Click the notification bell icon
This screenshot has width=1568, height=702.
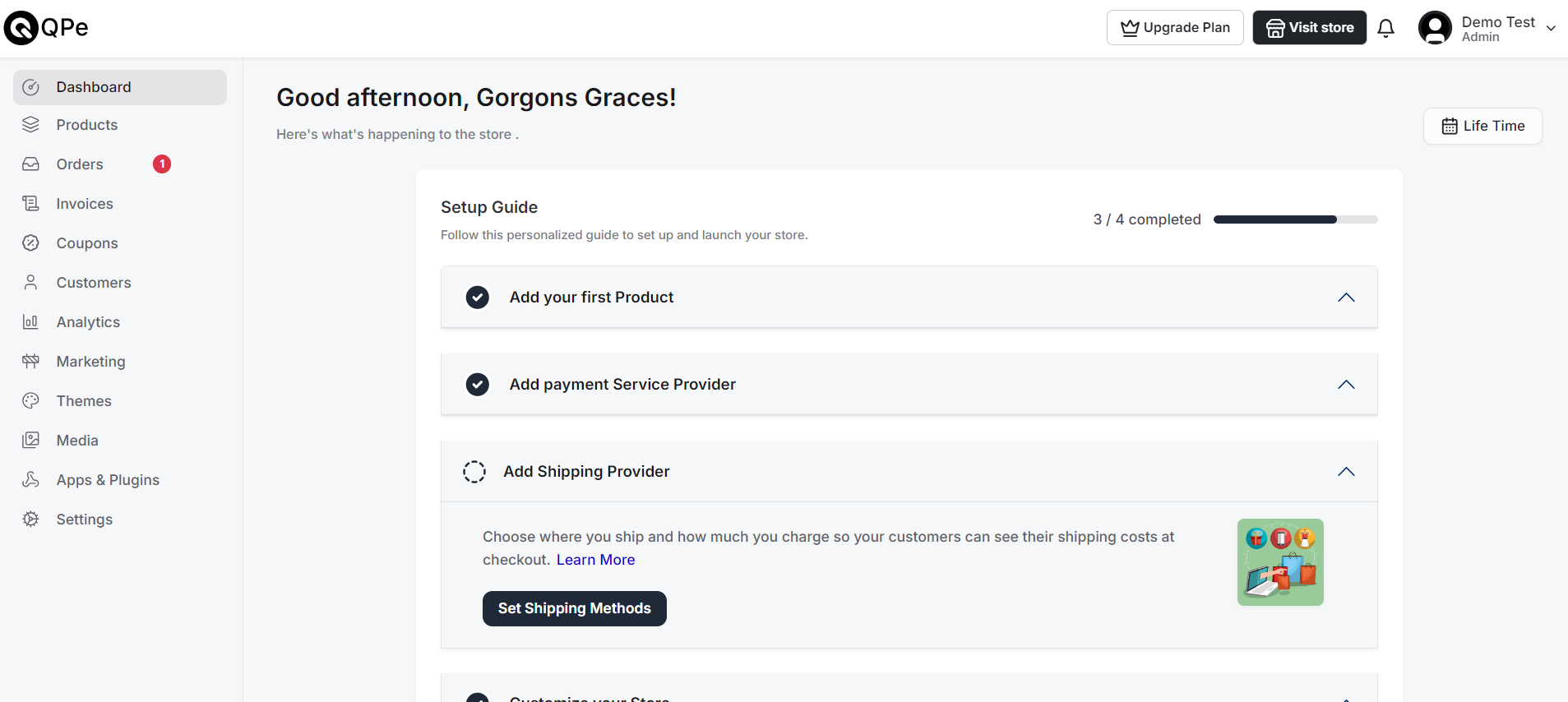pyautogui.click(x=1385, y=28)
